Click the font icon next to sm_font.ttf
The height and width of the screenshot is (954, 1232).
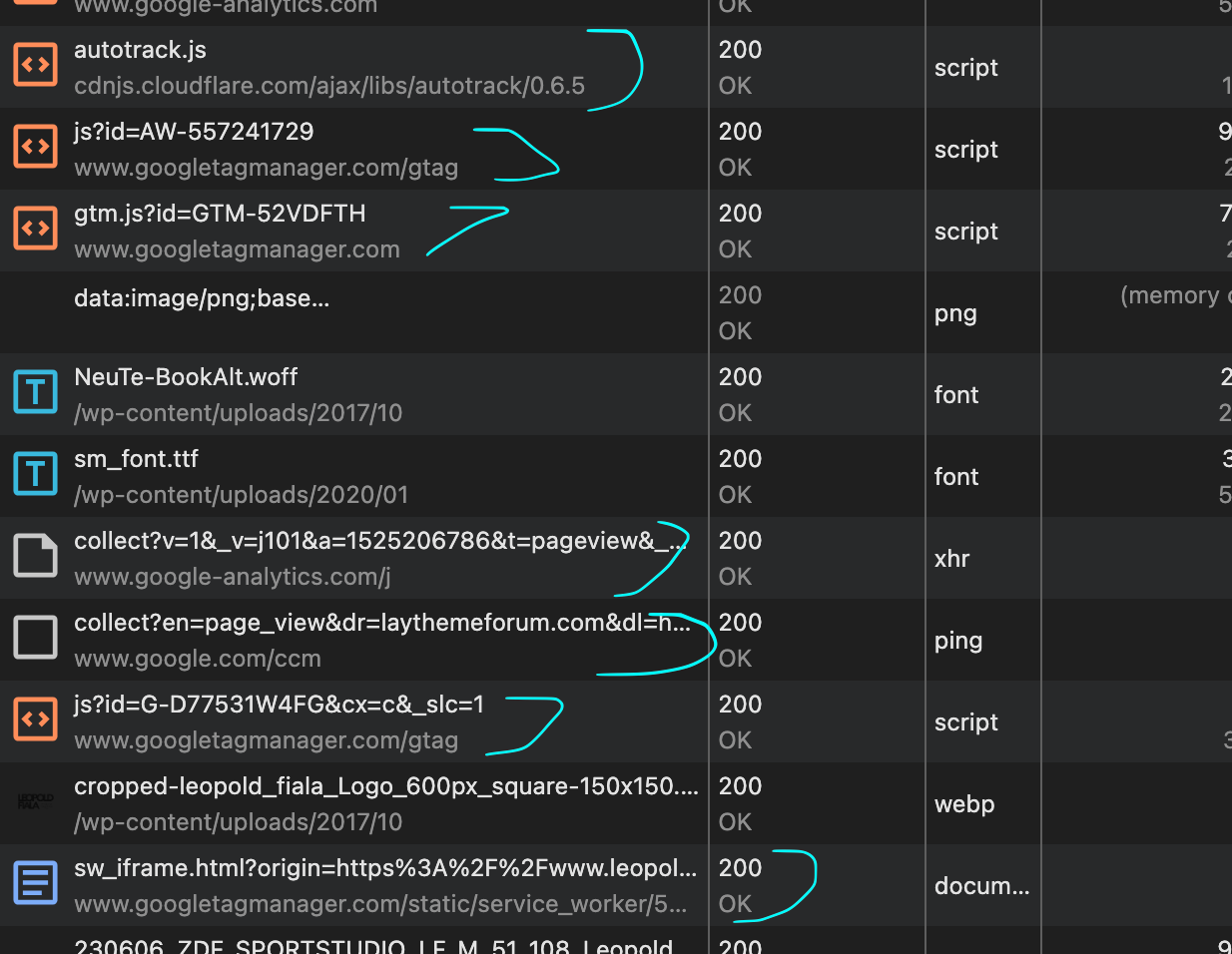click(x=35, y=473)
